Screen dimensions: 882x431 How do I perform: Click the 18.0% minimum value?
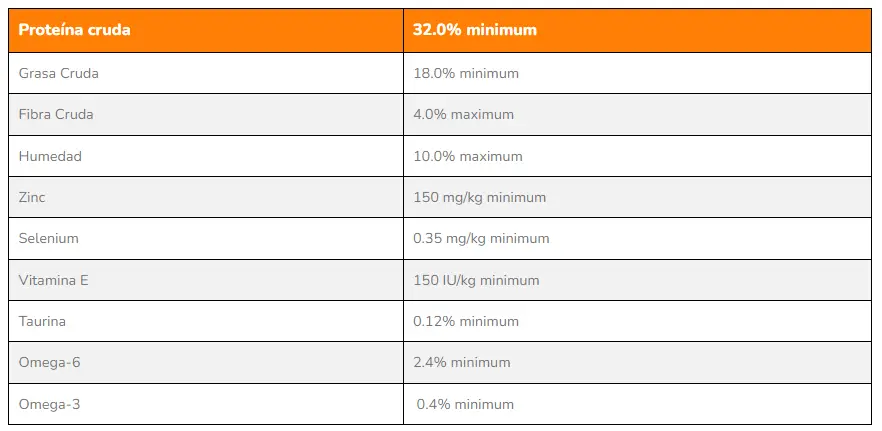point(466,73)
